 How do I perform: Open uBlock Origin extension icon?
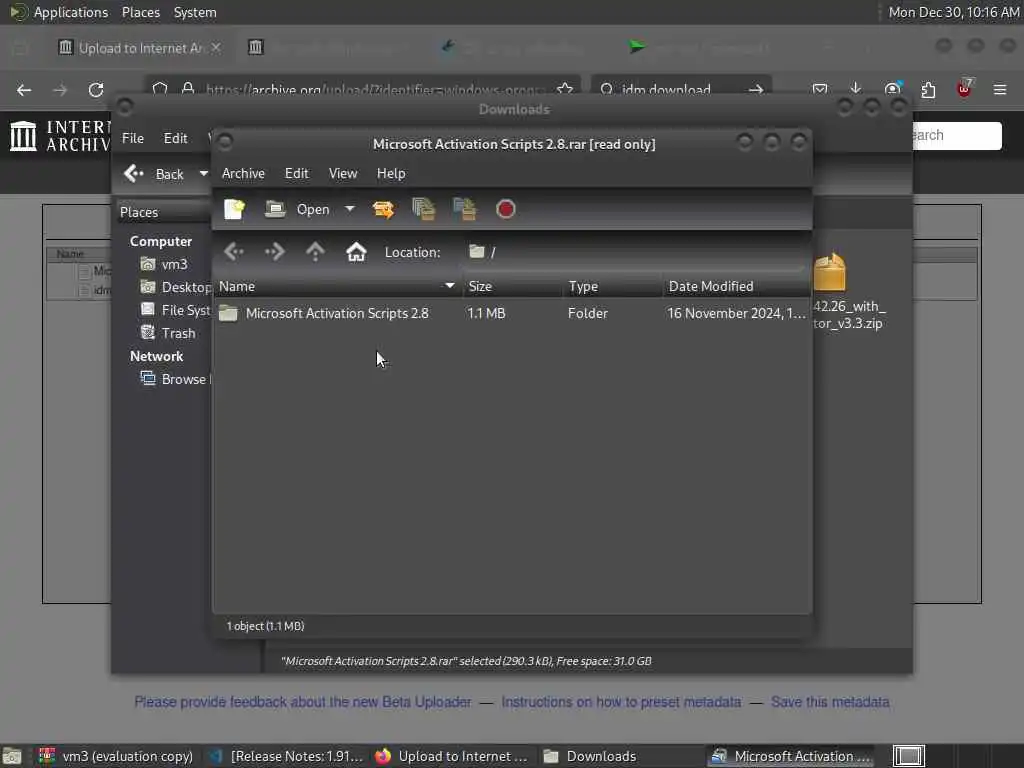point(964,88)
